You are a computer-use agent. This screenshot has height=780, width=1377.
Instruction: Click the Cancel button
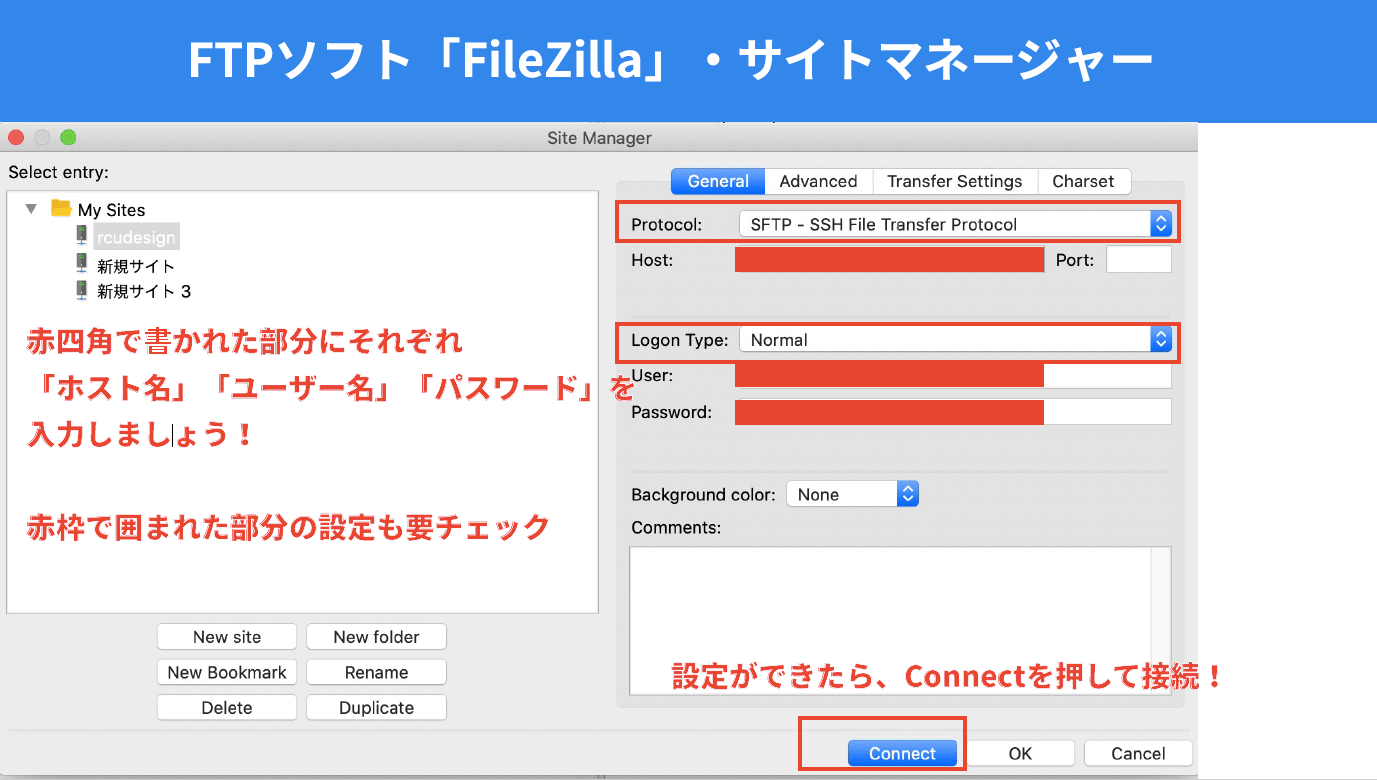tap(1138, 753)
